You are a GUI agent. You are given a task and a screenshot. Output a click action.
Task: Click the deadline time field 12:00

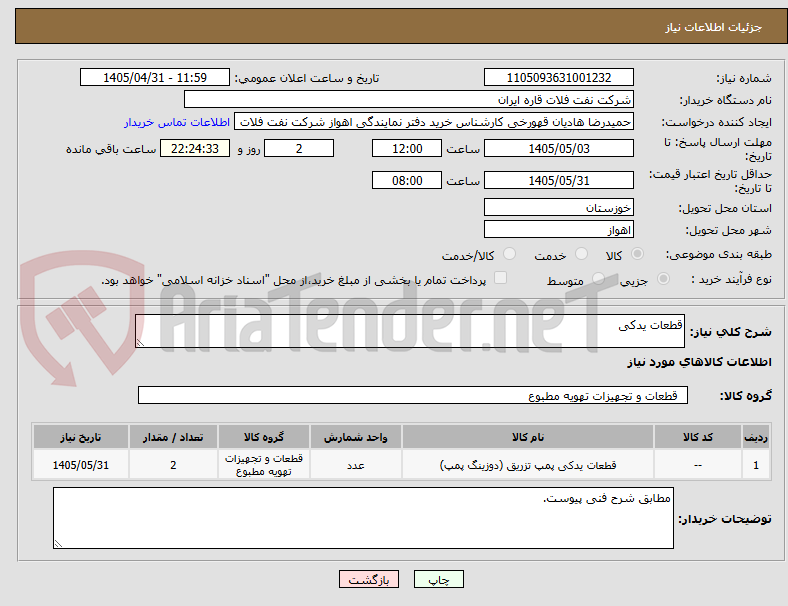point(407,148)
